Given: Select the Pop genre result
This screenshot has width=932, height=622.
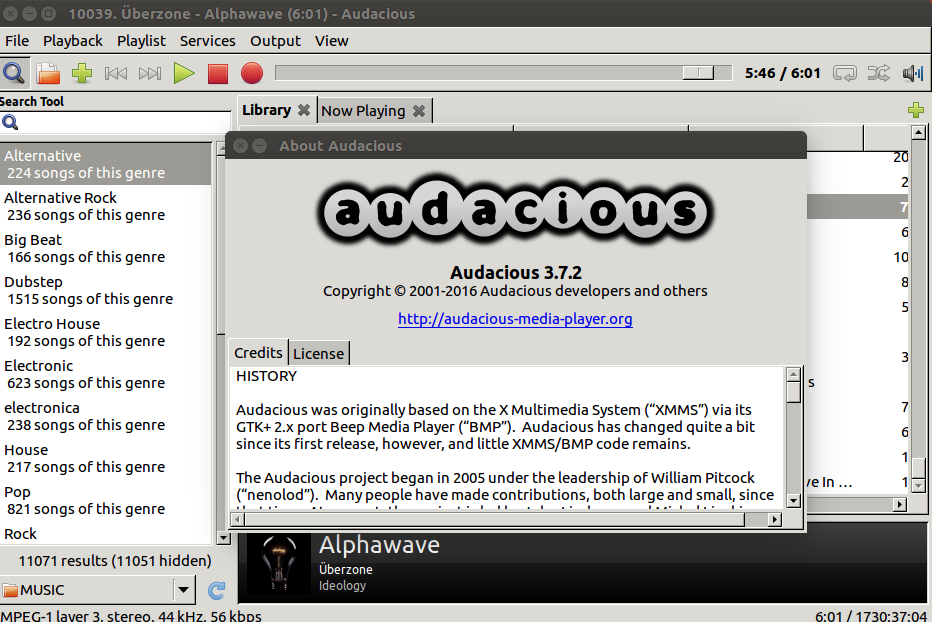Looking at the screenshot, I should click(105, 501).
